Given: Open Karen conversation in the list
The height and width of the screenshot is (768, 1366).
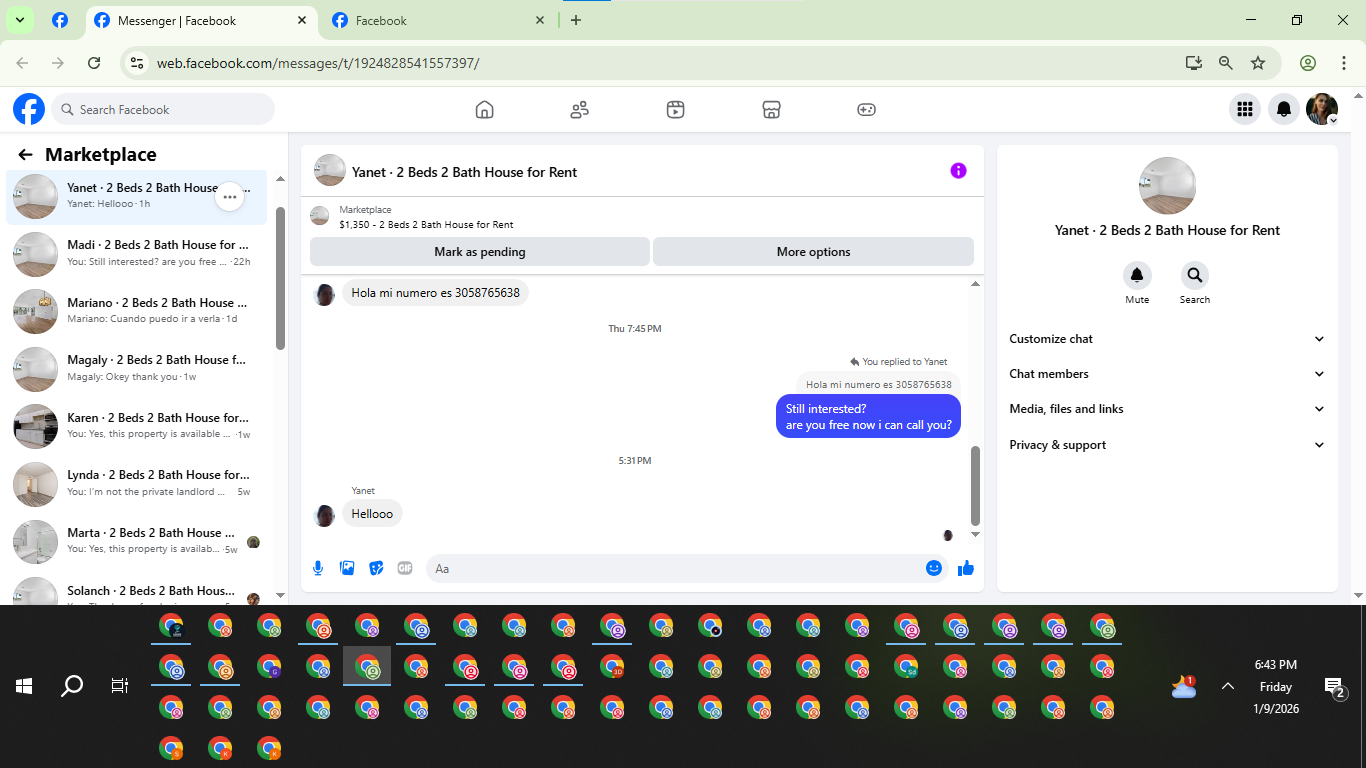Looking at the screenshot, I should pyautogui.click(x=137, y=427).
